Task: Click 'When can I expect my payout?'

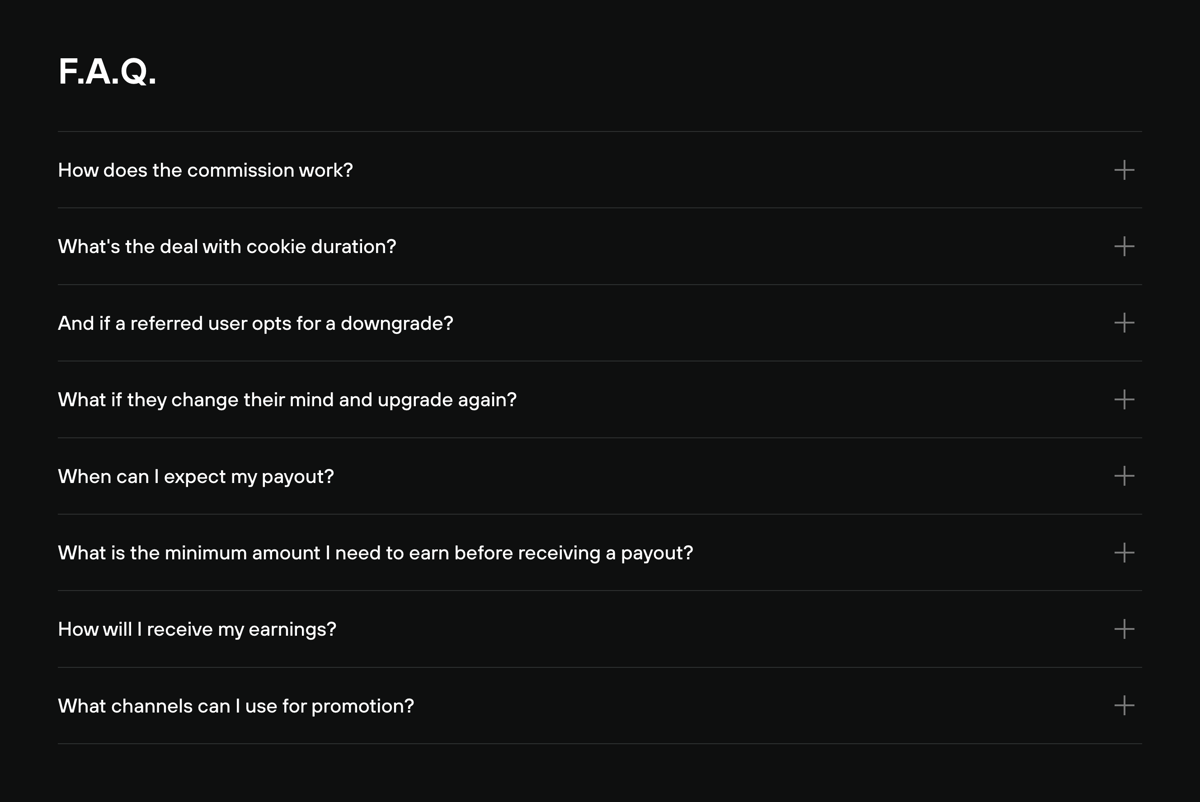Action: [x=195, y=476]
